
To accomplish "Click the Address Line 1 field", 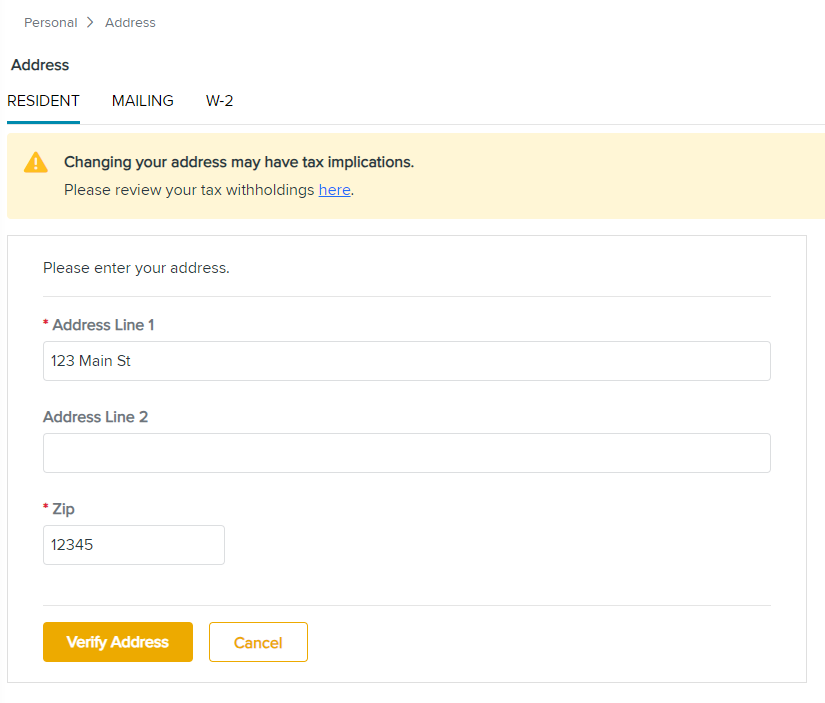I will pos(406,361).
